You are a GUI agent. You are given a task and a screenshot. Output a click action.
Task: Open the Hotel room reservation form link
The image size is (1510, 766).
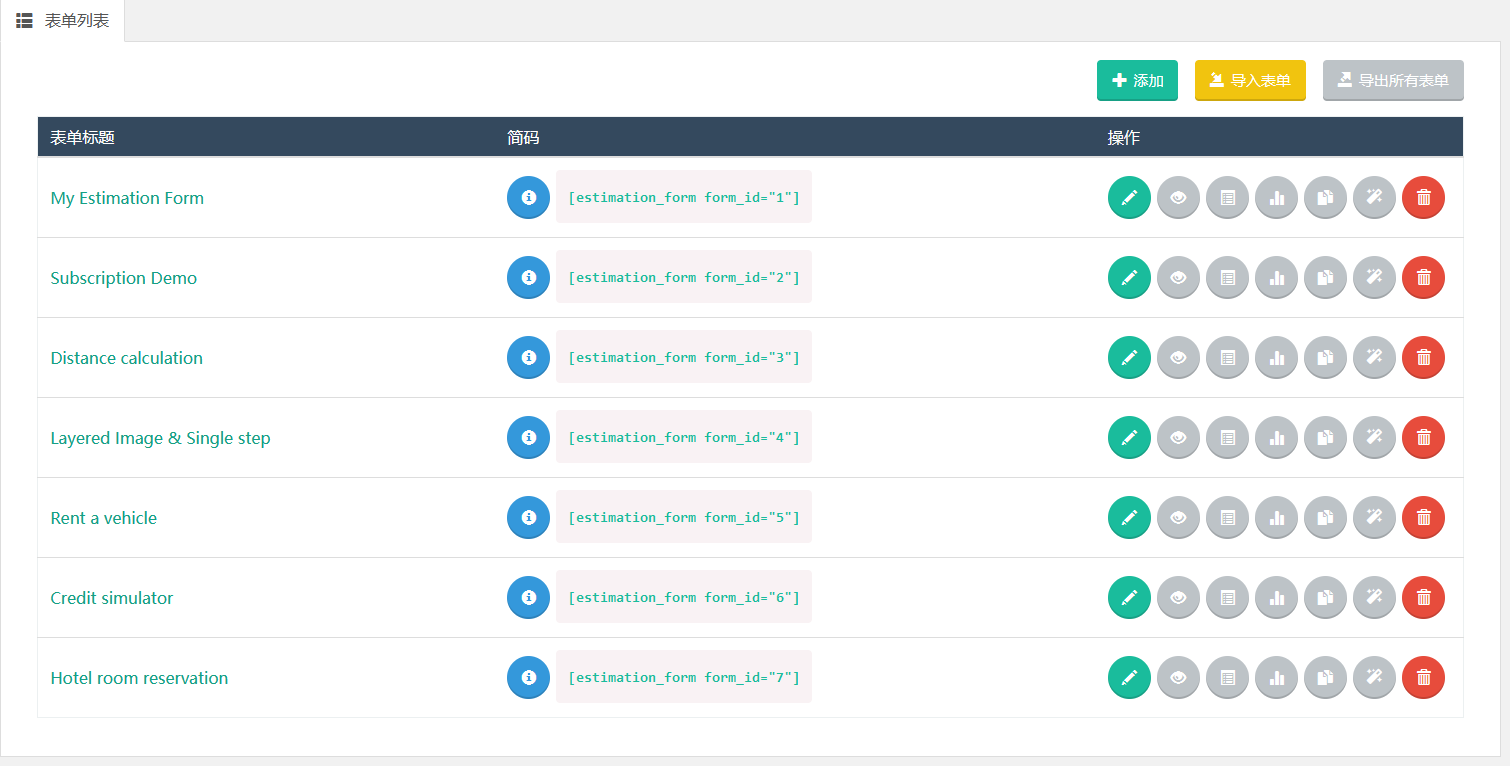(x=139, y=678)
